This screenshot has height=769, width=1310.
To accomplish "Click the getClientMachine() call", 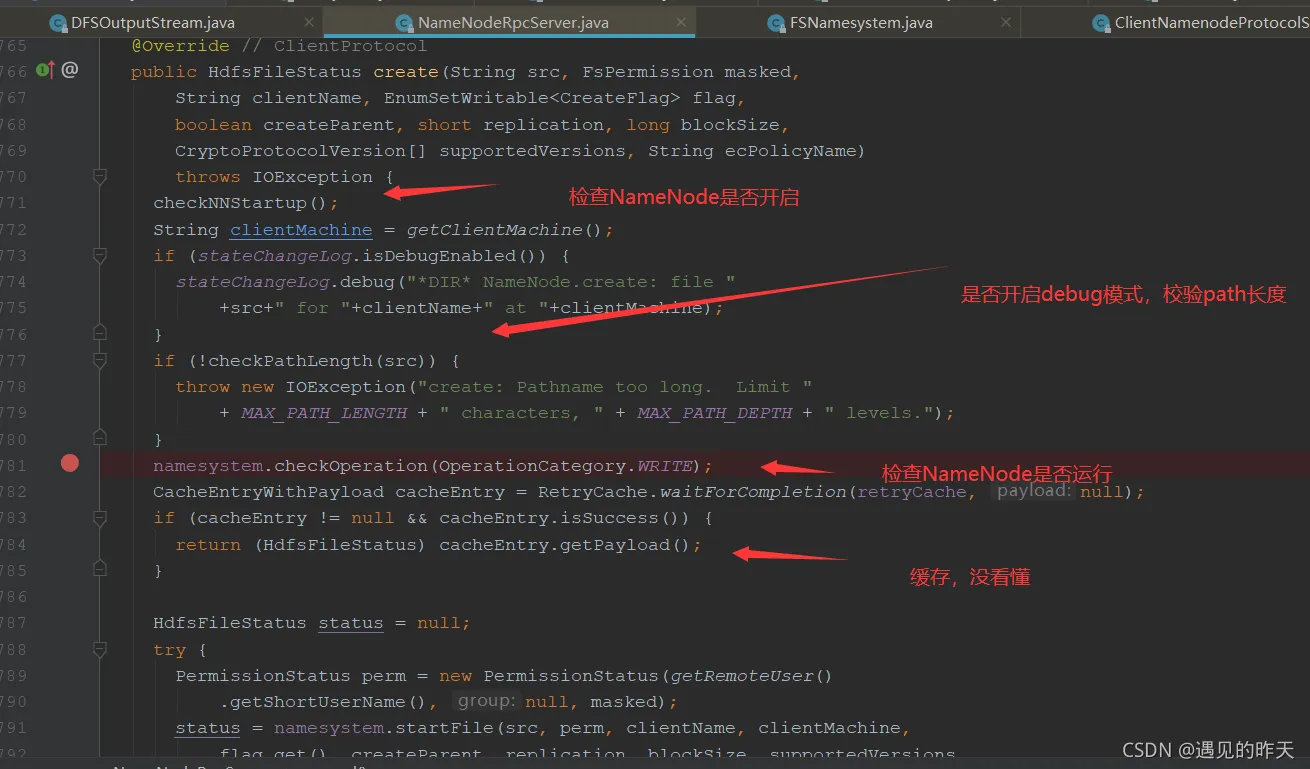I will [x=504, y=229].
